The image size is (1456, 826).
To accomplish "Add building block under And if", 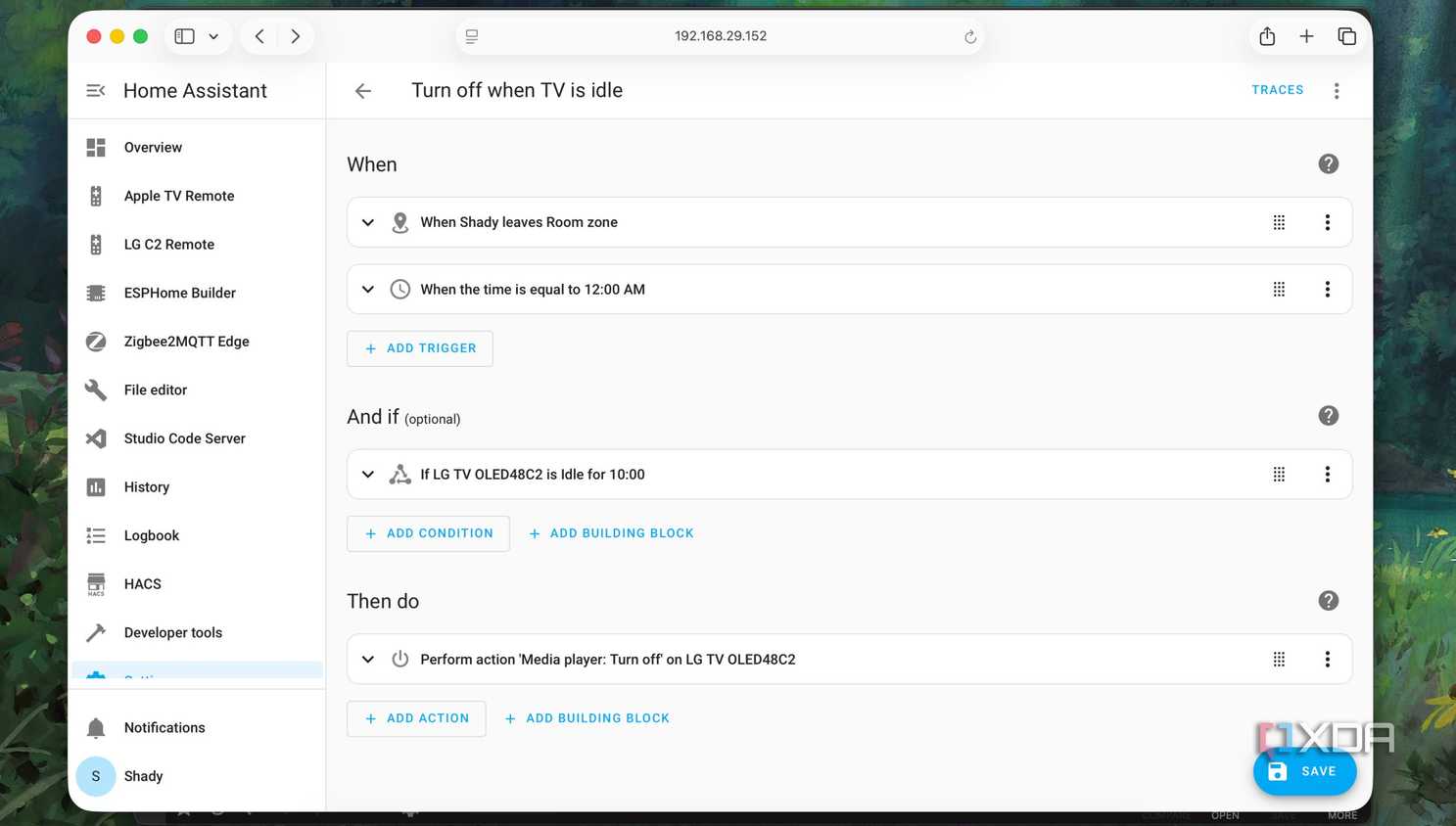I will point(612,533).
